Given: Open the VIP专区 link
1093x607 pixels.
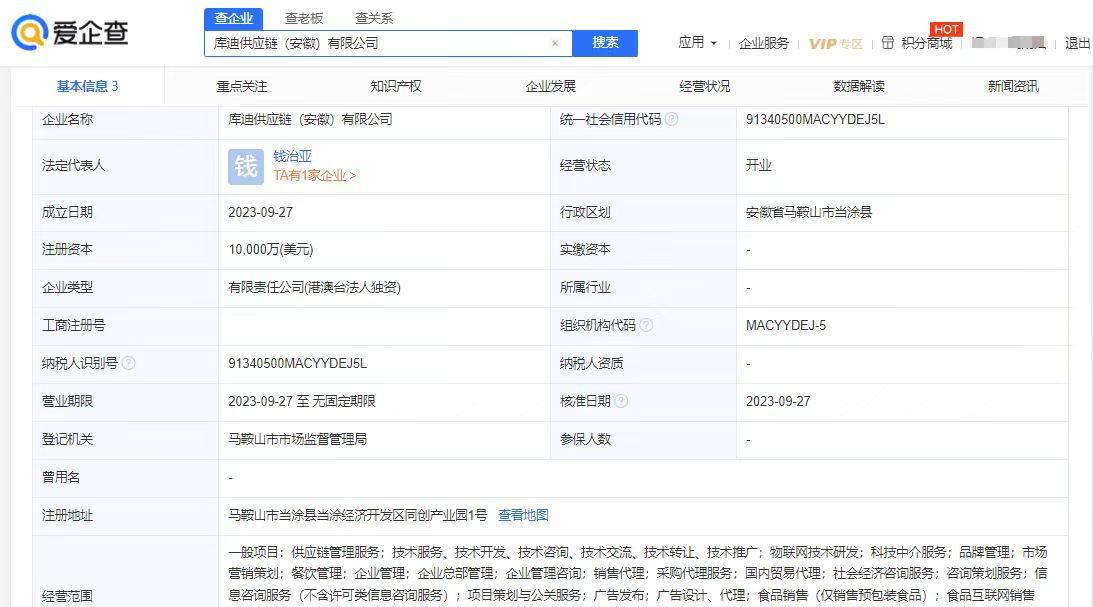Looking at the screenshot, I should click(x=836, y=43).
